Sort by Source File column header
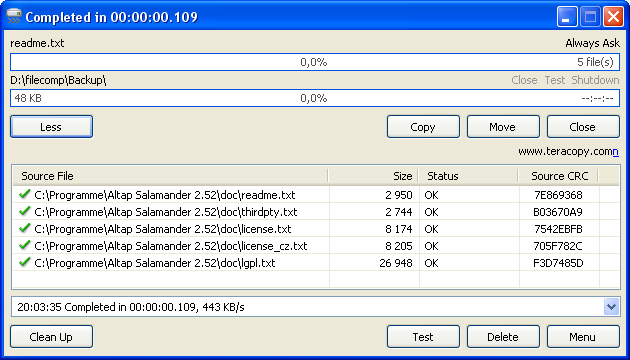 click(x=170, y=176)
